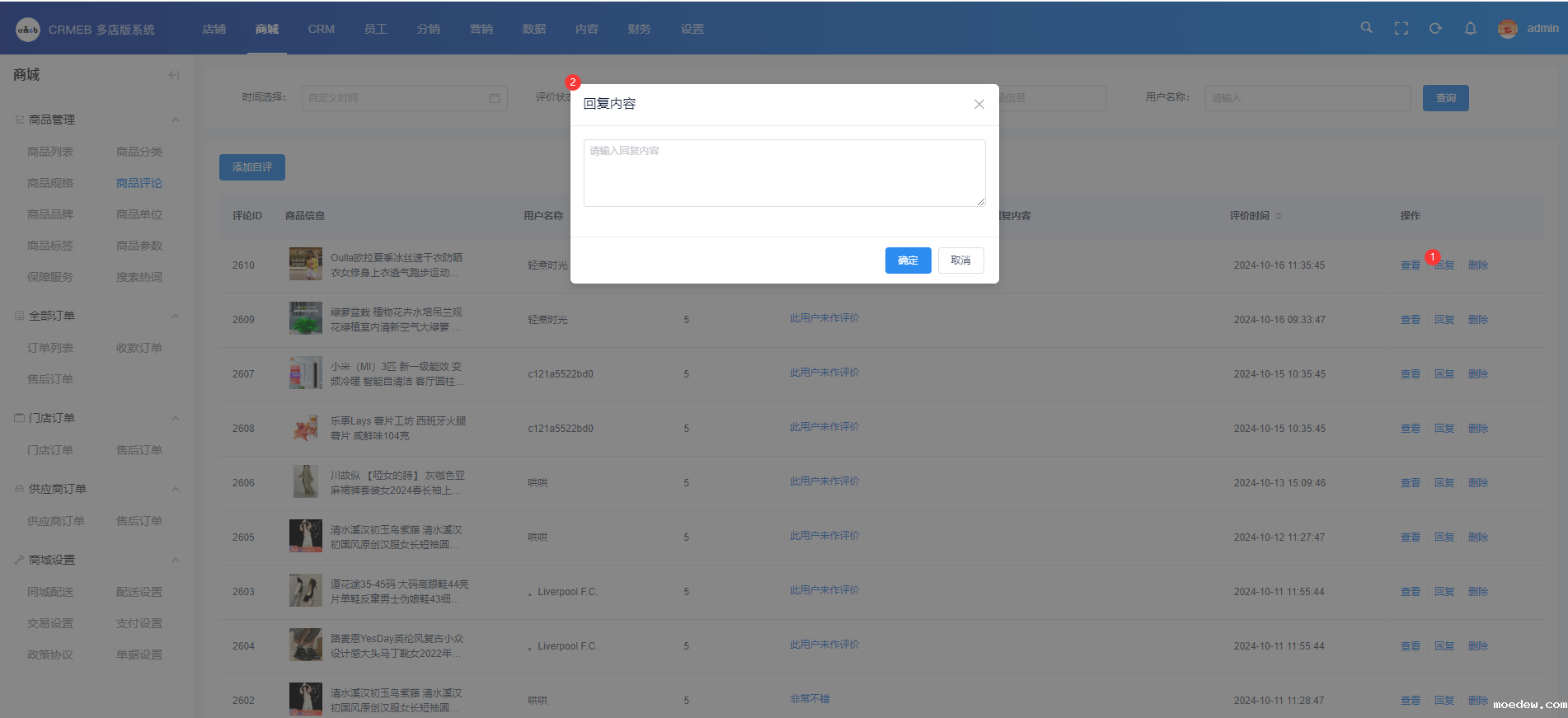Click the admin avatar picture
This screenshot has height=718, width=1568.
(1507, 29)
